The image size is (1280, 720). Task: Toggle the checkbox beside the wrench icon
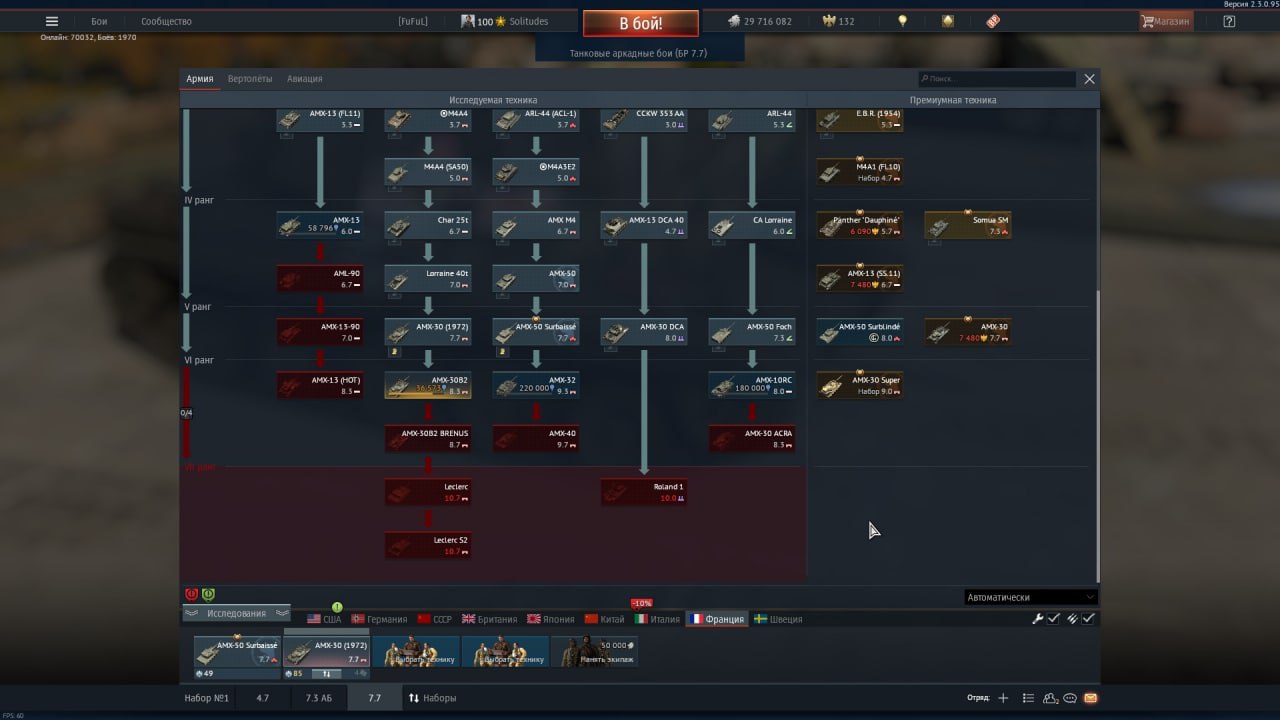pyautogui.click(x=1053, y=619)
